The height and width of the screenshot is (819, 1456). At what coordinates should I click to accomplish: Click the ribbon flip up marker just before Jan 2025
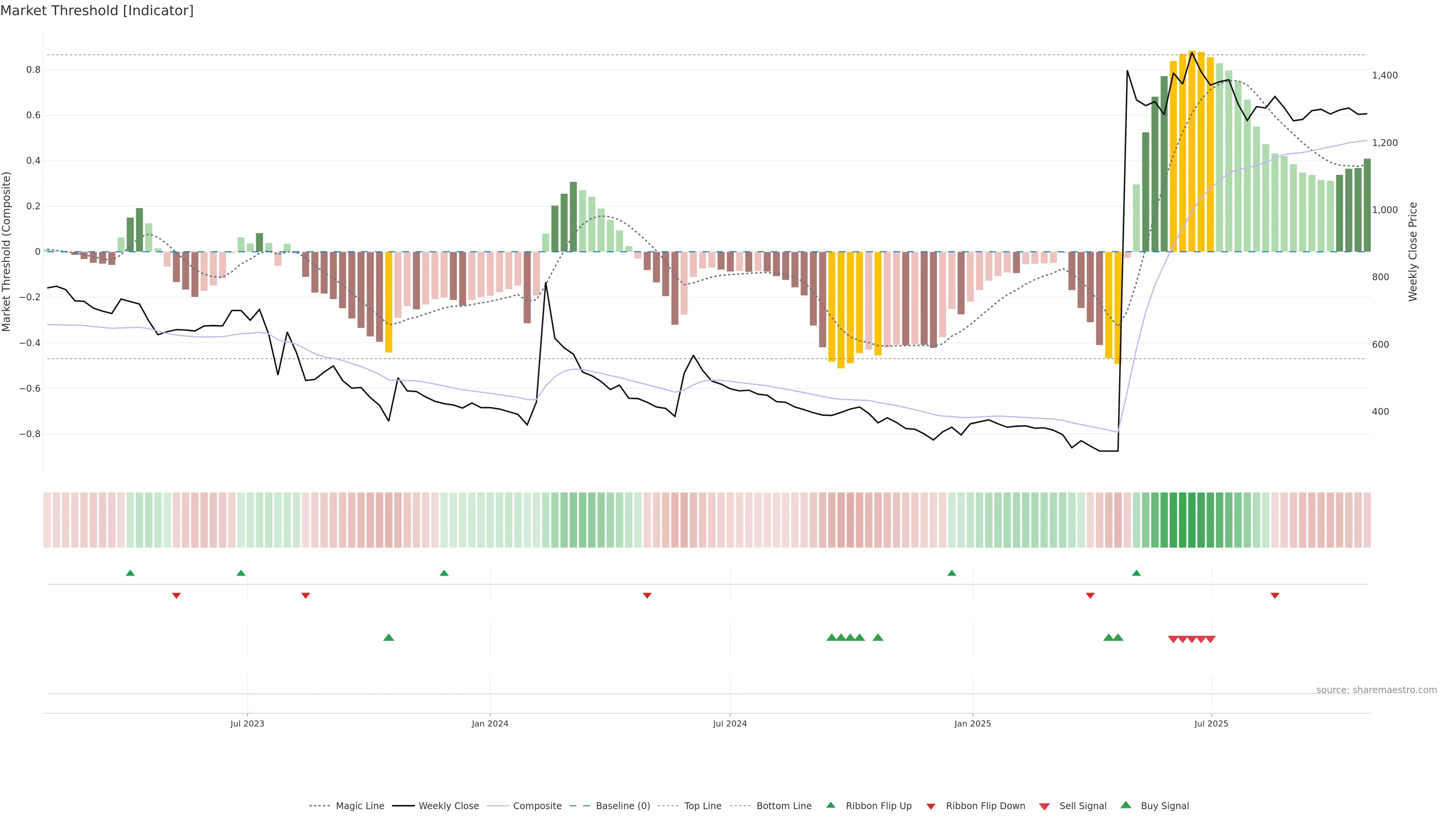952,573
